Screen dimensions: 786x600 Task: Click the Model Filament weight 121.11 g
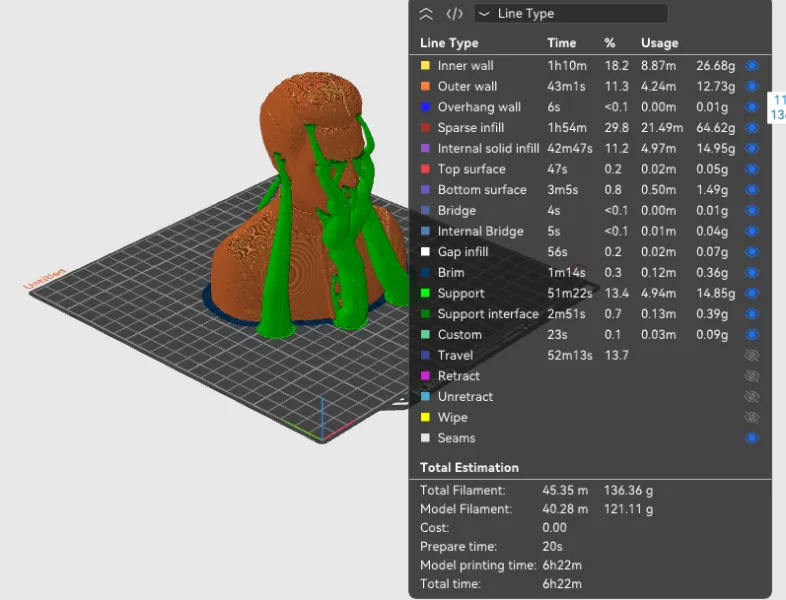628,509
